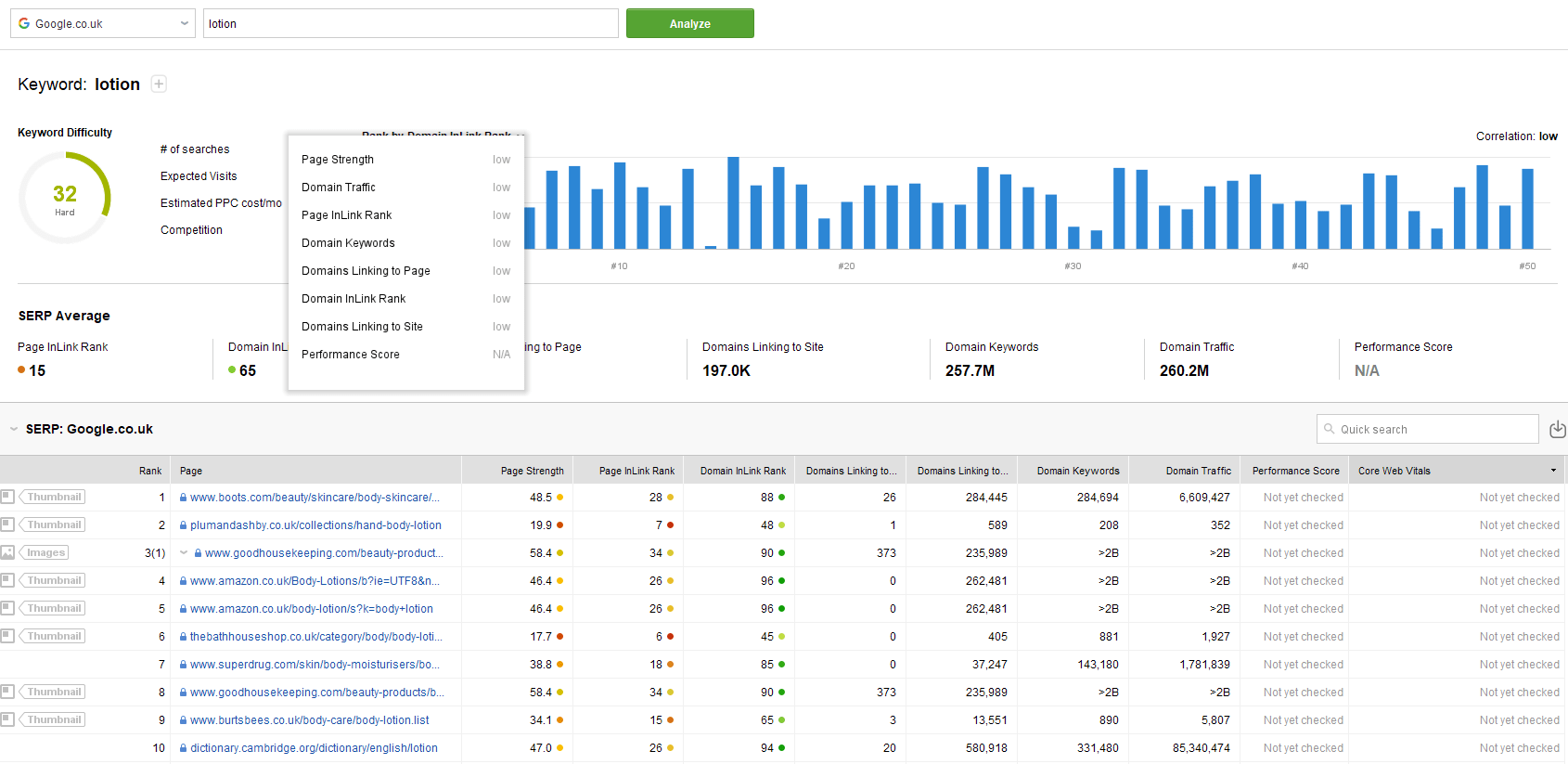The image size is (1568, 764).
Task: Click the Images tag label in the rank 3(1) row
Action: [x=45, y=552]
